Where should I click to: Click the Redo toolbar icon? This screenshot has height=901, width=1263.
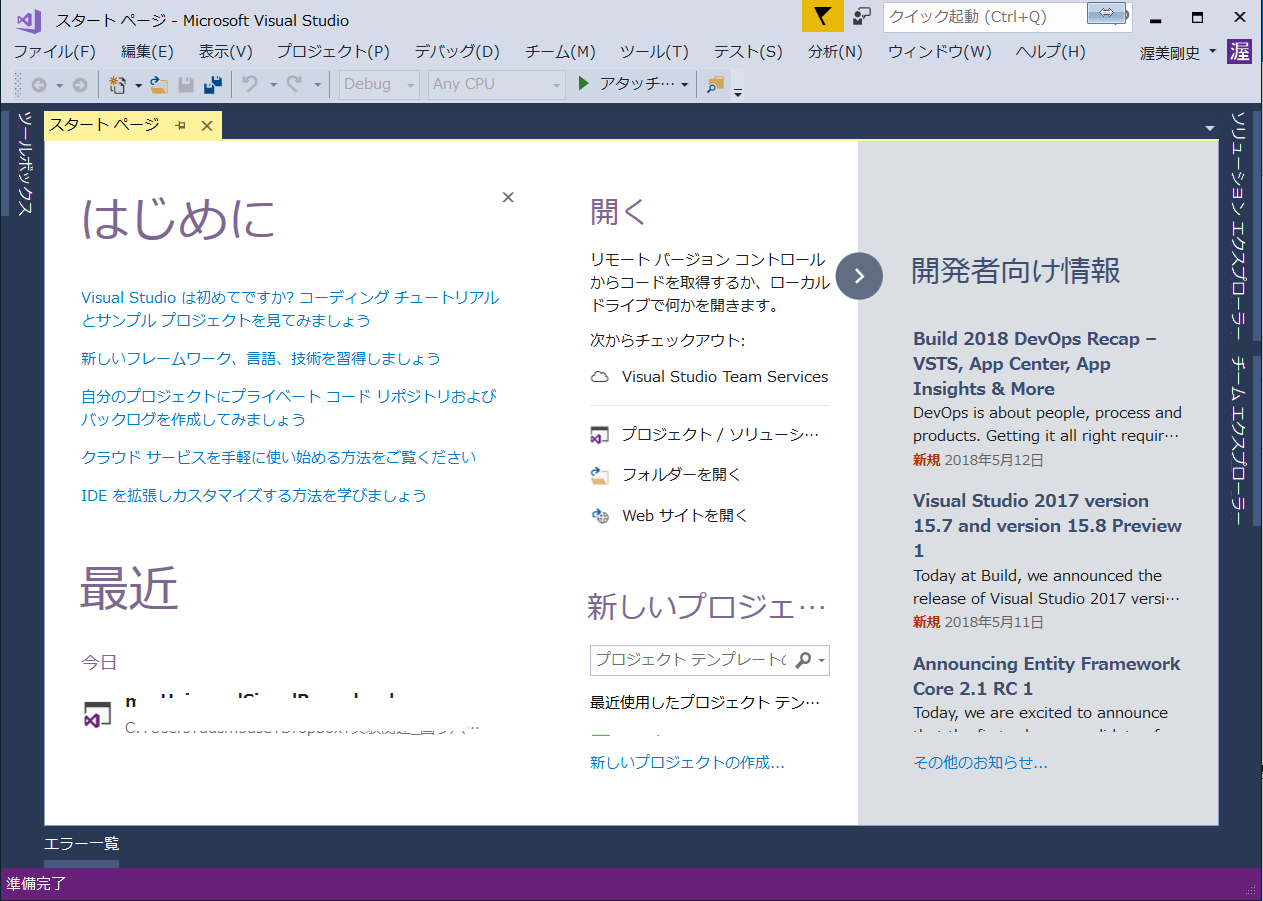tap(294, 85)
